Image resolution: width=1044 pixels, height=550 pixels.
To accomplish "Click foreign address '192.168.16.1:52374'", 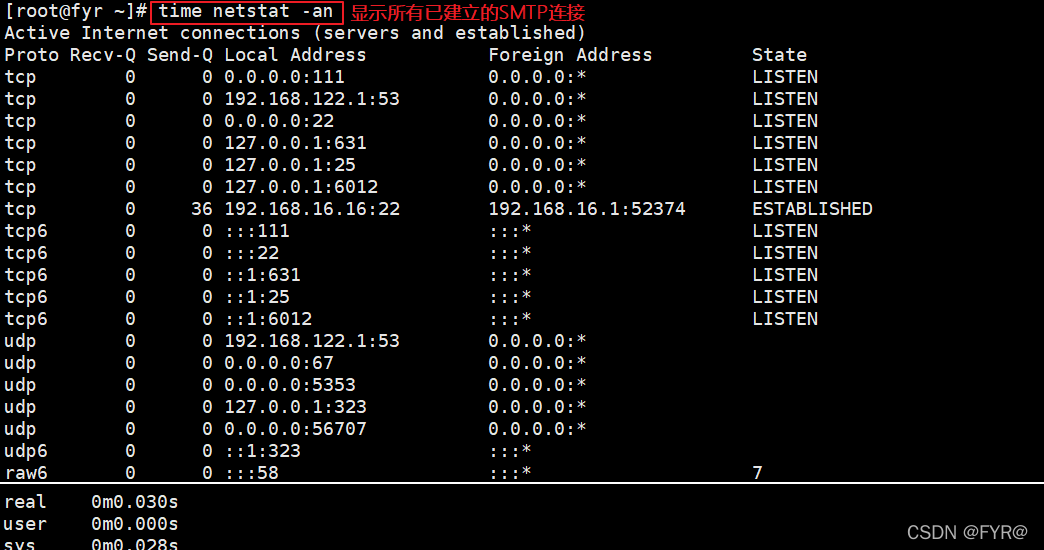I will point(587,209).
